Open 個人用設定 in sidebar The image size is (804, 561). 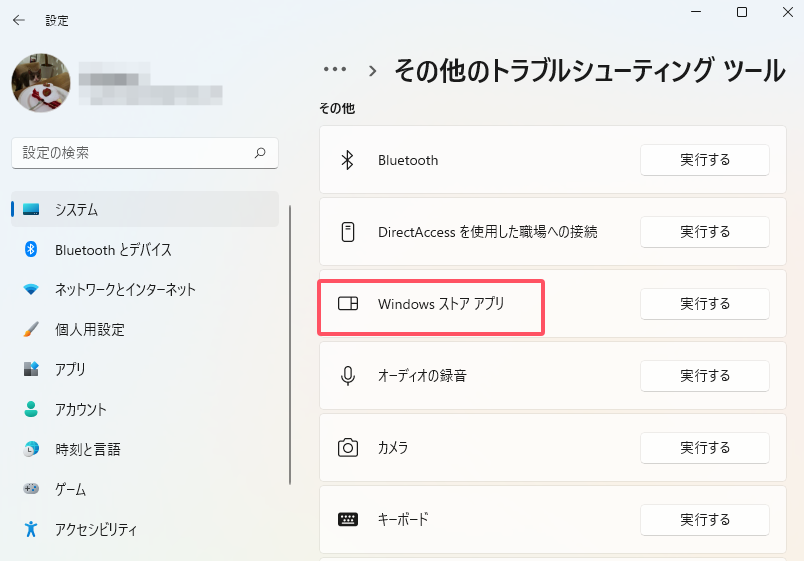click(x=145, y=329)
